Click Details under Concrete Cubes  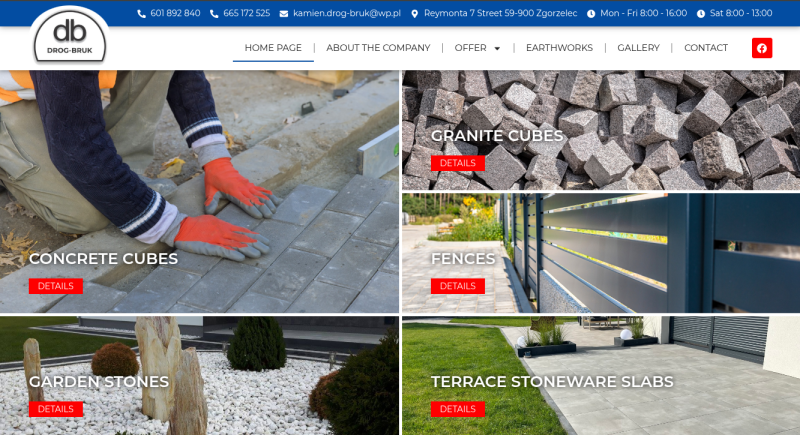click(56, 286)
